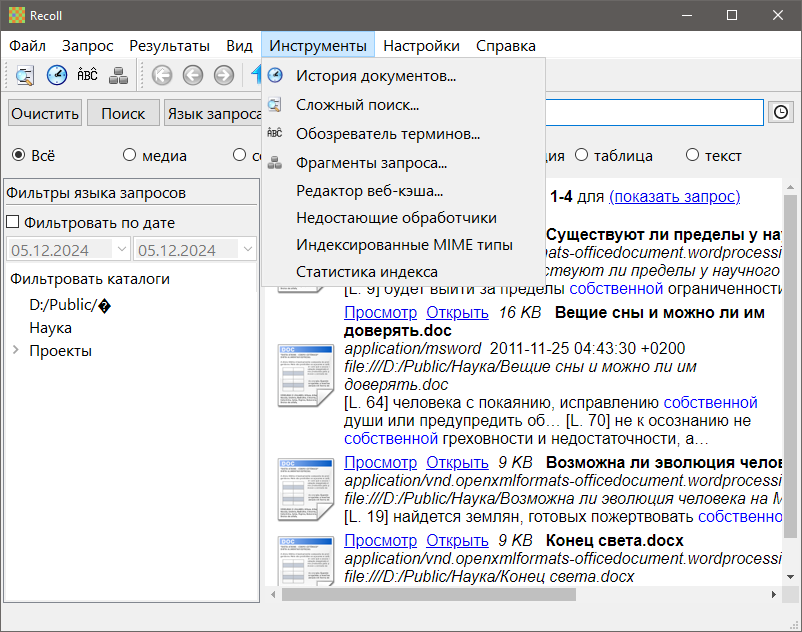Click the ABC icon beside Обозреватель терминов
This screenshot has width=802, height=632.
point(275,133)
